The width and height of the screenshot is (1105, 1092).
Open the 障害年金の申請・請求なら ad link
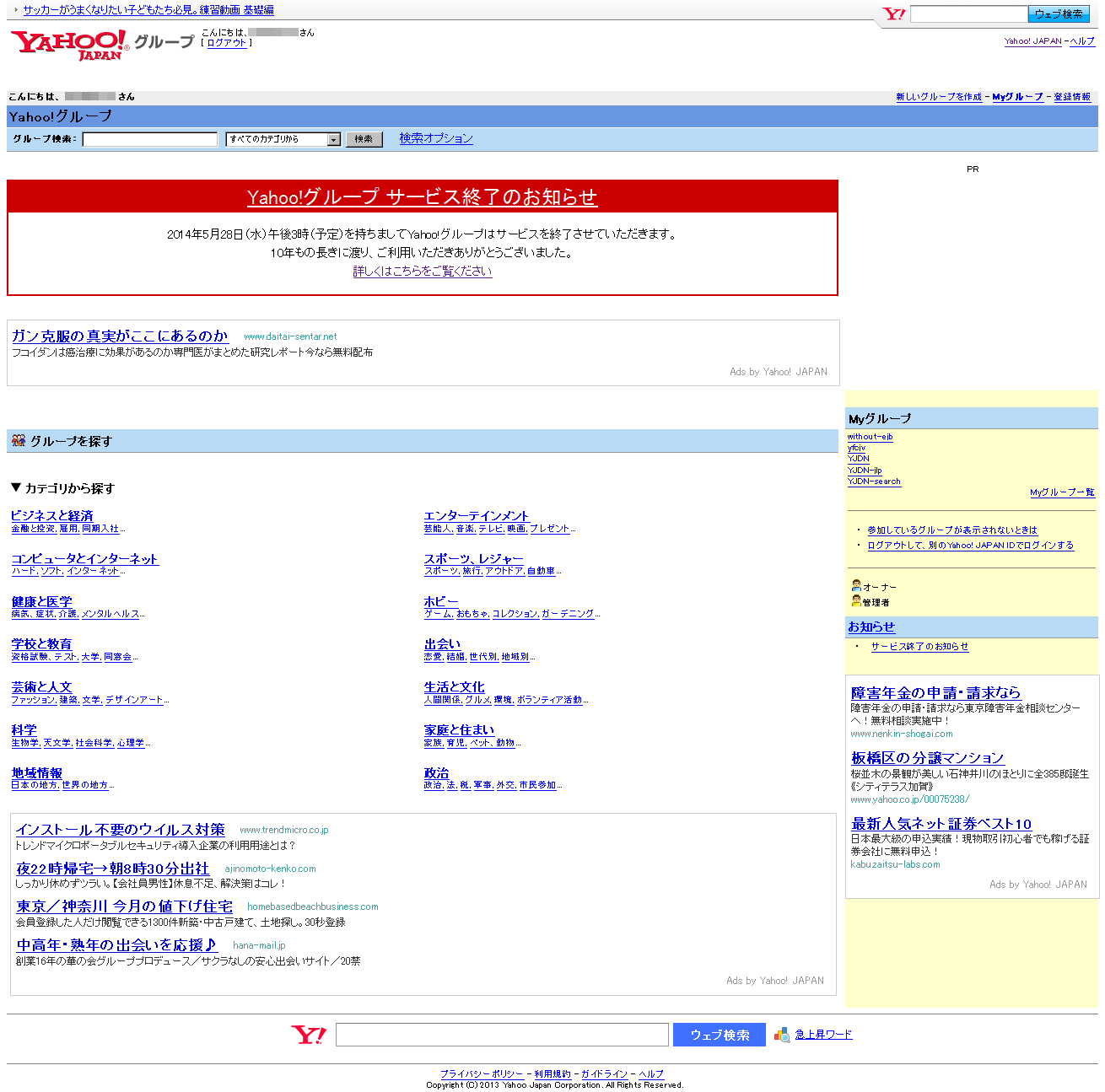pos(935,693)
